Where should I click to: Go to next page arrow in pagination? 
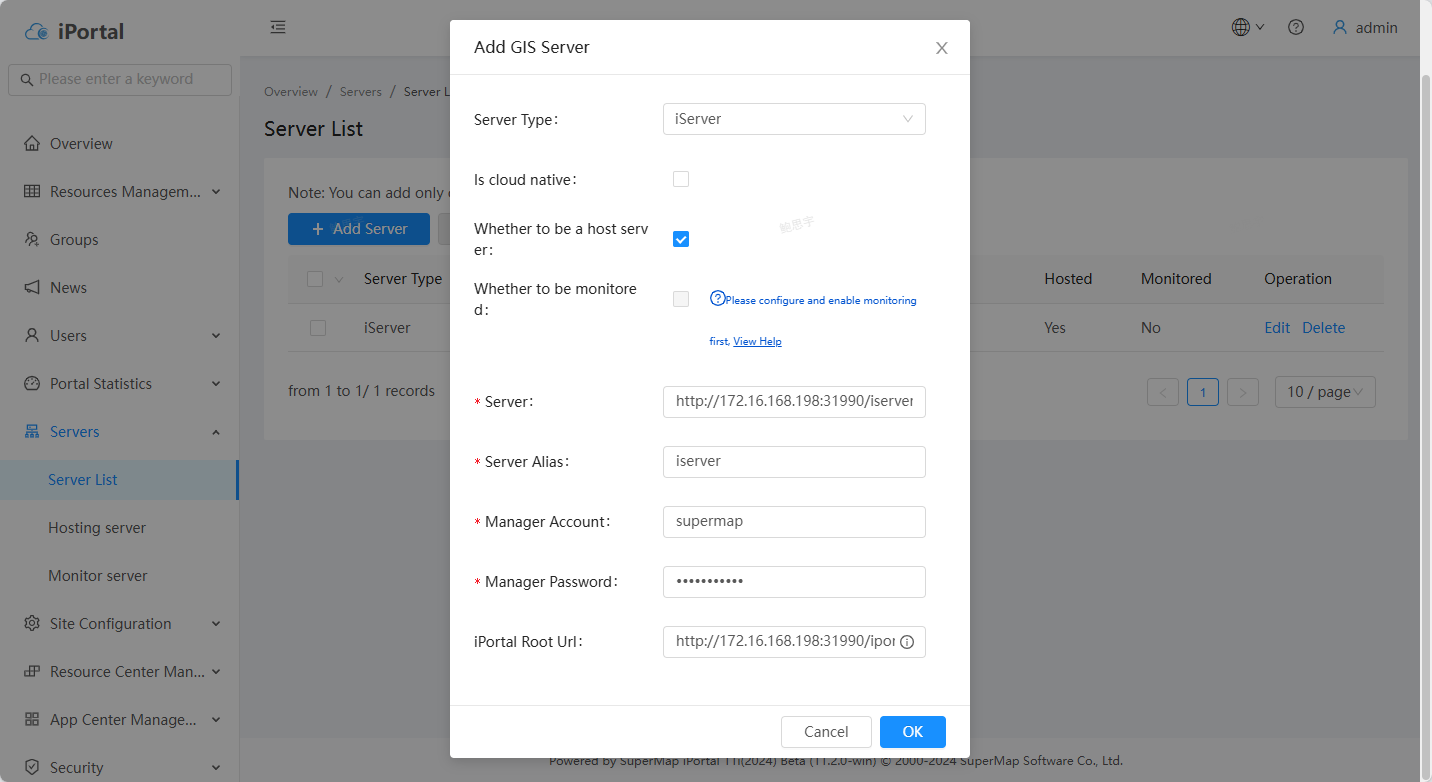(1242, 392)
